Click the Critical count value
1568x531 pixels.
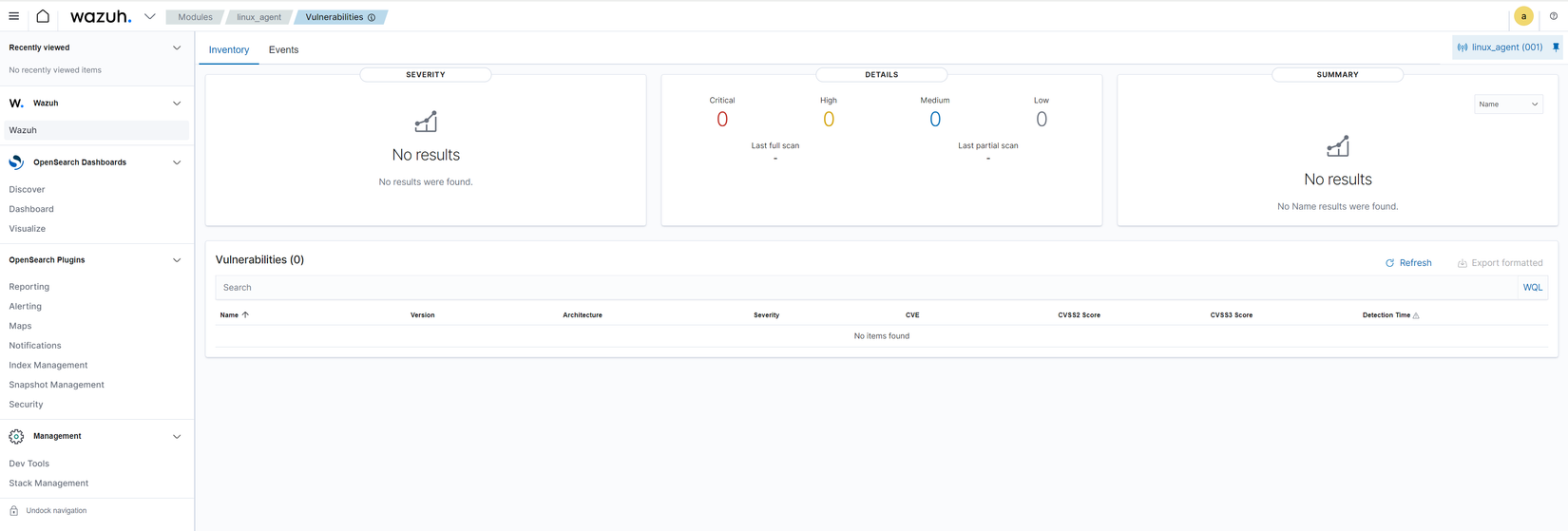722,120
